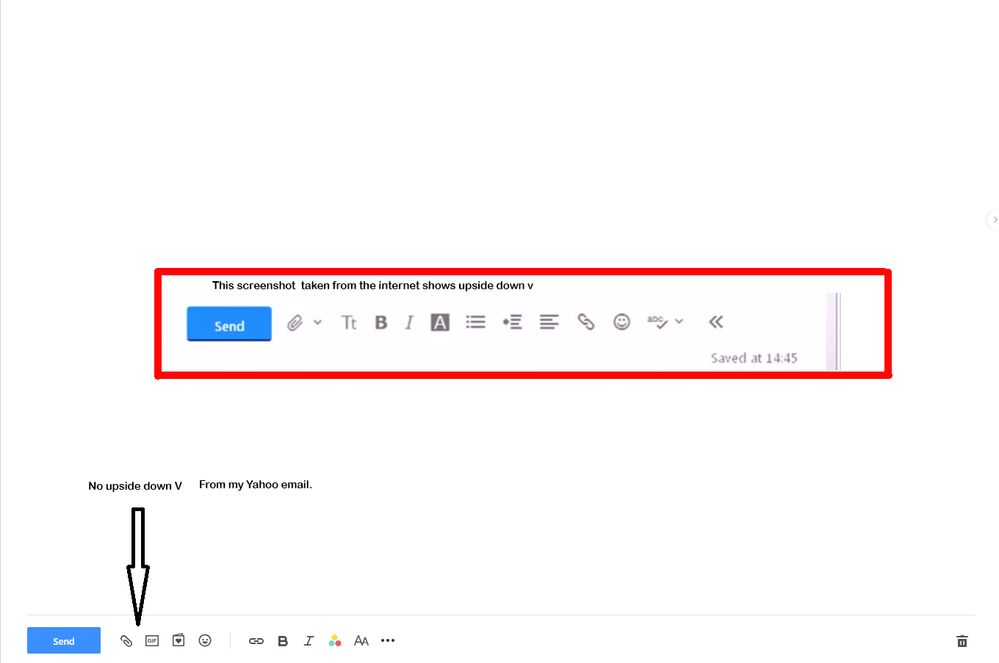The width and height of the screenshot is (999, 663).
Task: Click the small bottom Send button
Action: [64, 641]
